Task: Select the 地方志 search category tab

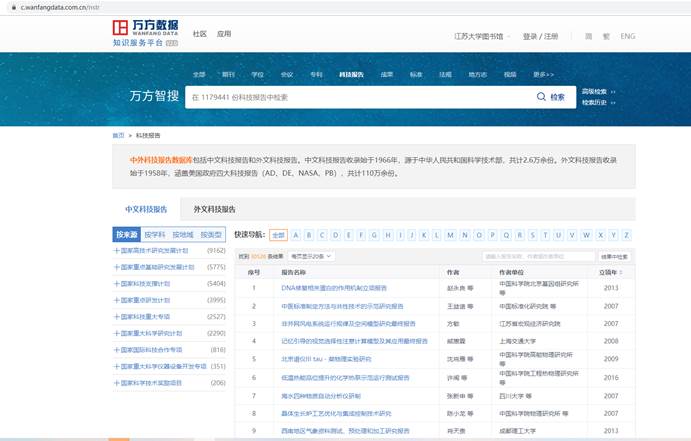Action: pyautogui.click(x=478, y=74)
